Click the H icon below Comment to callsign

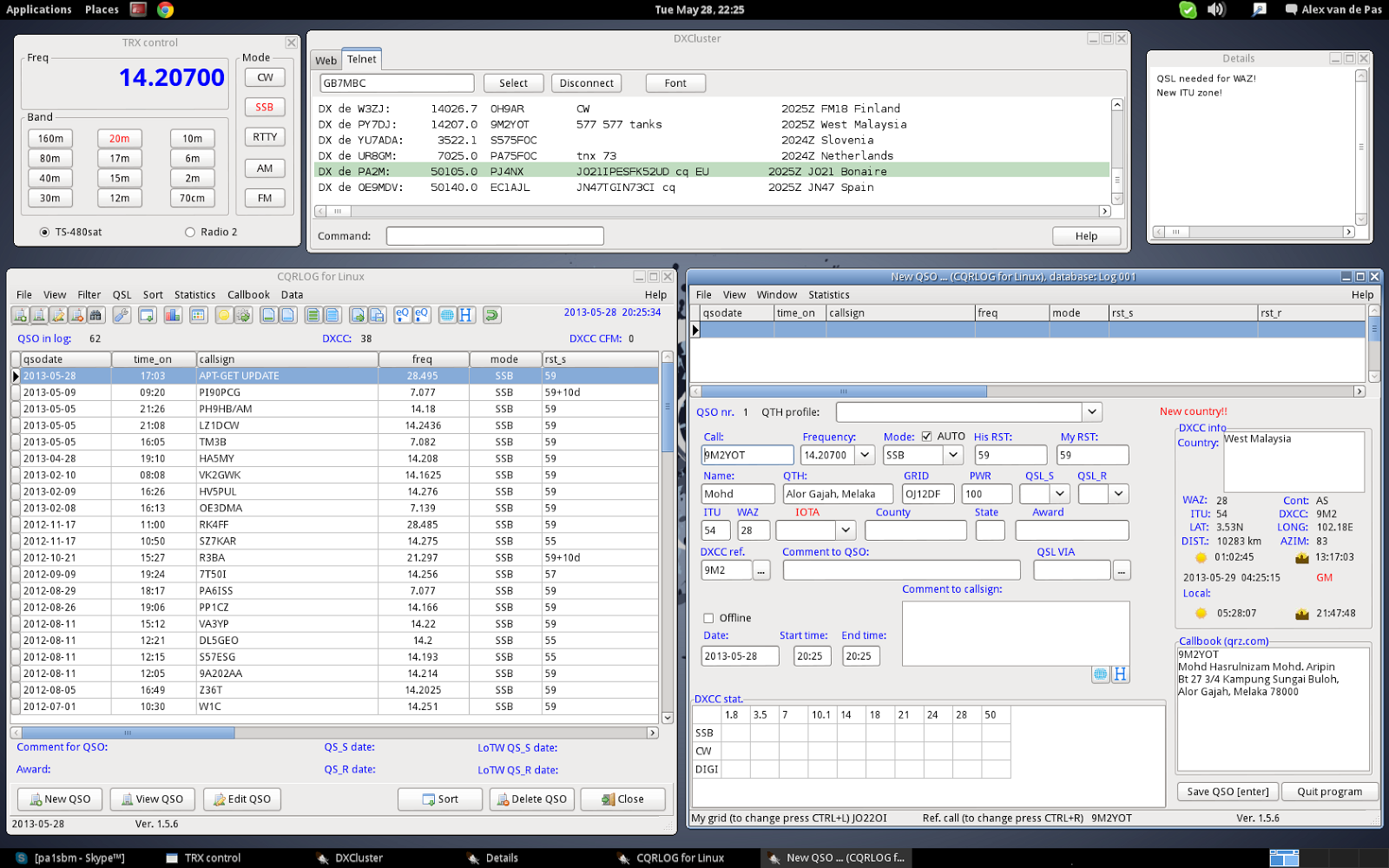1120,674
